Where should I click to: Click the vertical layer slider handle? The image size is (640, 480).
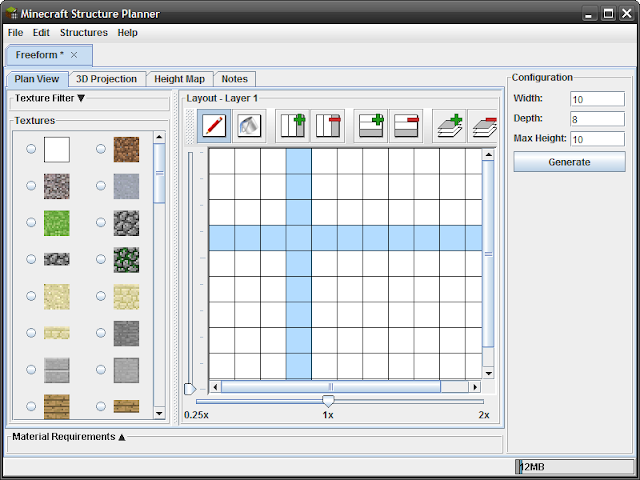(x=190, y=389)
